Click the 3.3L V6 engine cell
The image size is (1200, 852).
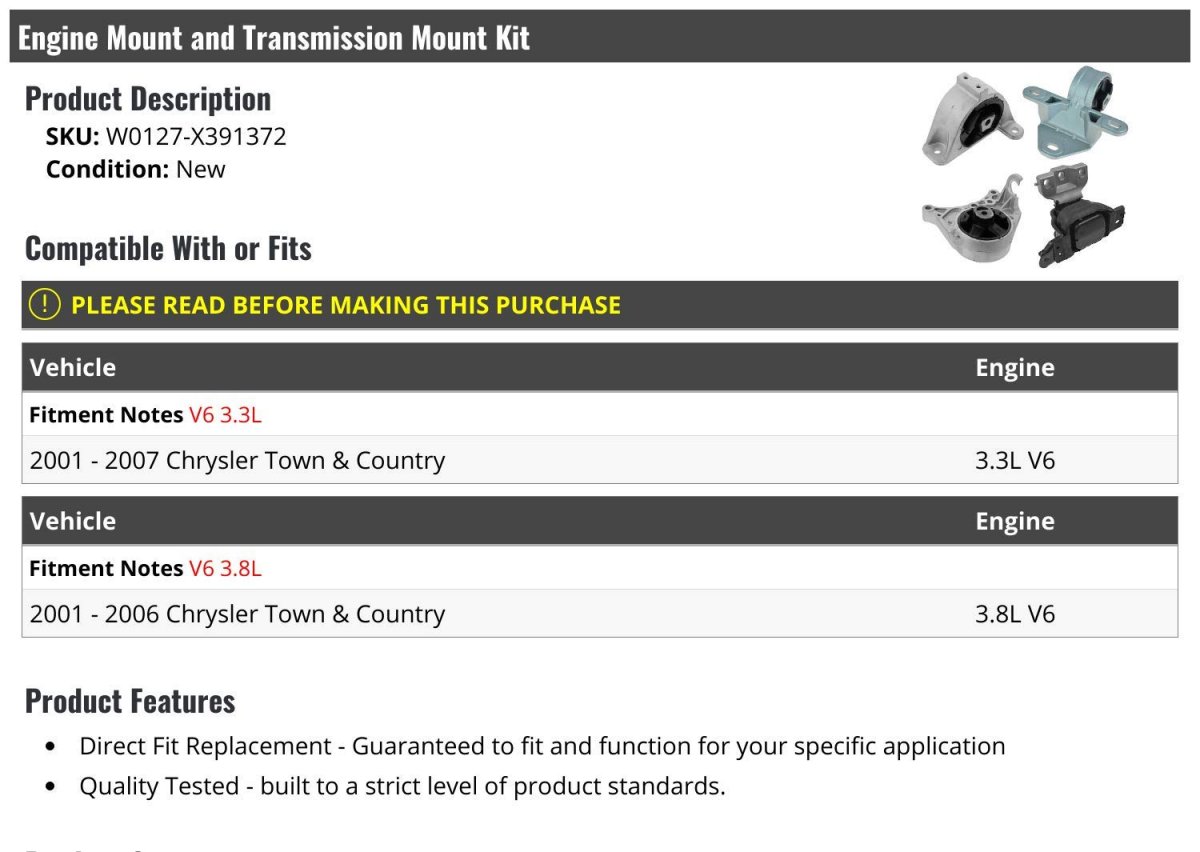pos(1015,461)
